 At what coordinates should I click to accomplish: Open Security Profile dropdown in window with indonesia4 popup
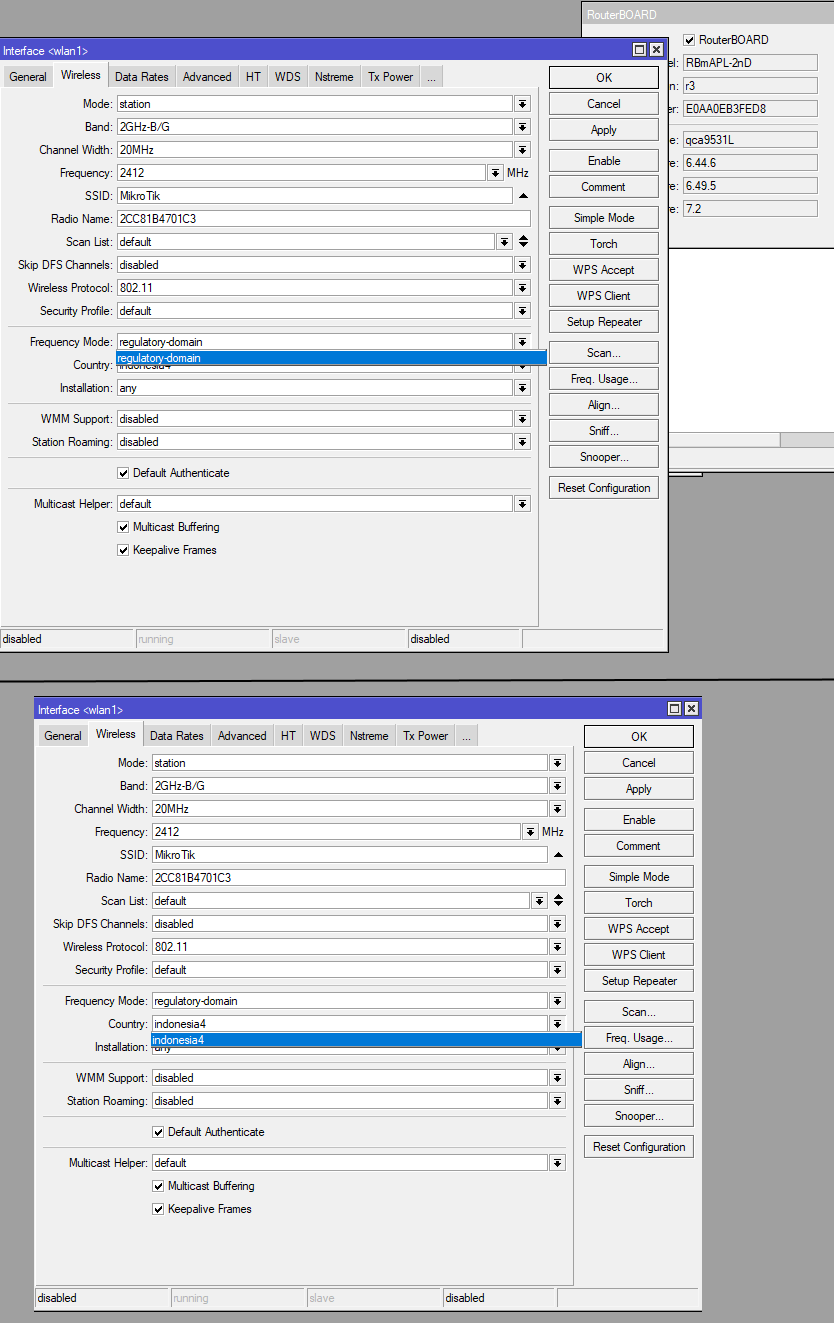click(x=557, y=970)
